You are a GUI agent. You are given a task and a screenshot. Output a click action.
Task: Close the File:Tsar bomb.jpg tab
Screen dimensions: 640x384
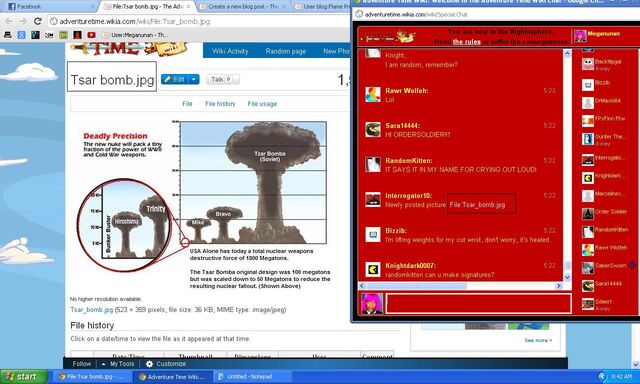[x=189, y=7]
